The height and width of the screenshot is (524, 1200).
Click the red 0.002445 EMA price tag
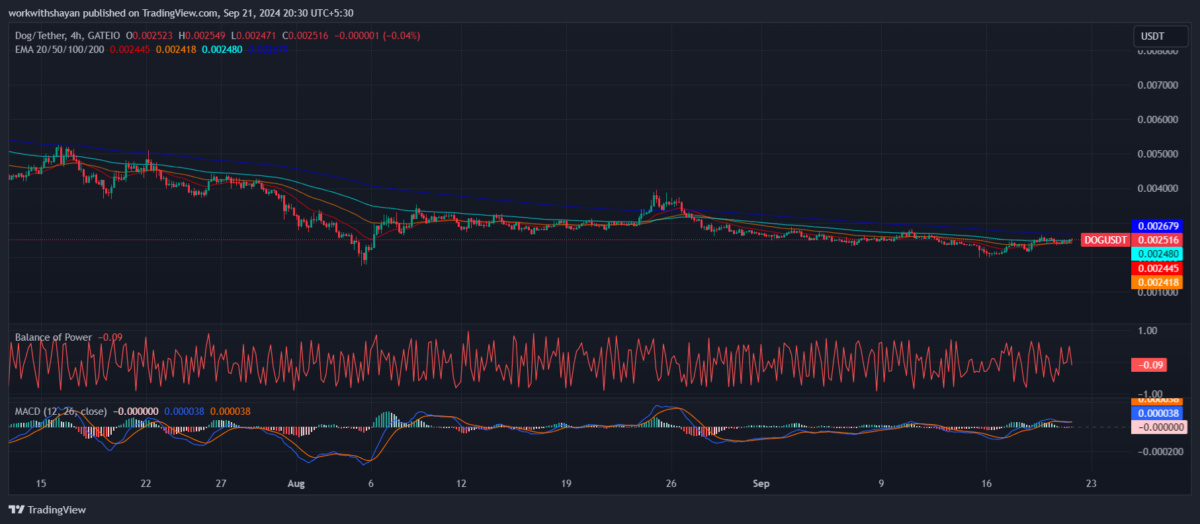tap(1156, 269)
